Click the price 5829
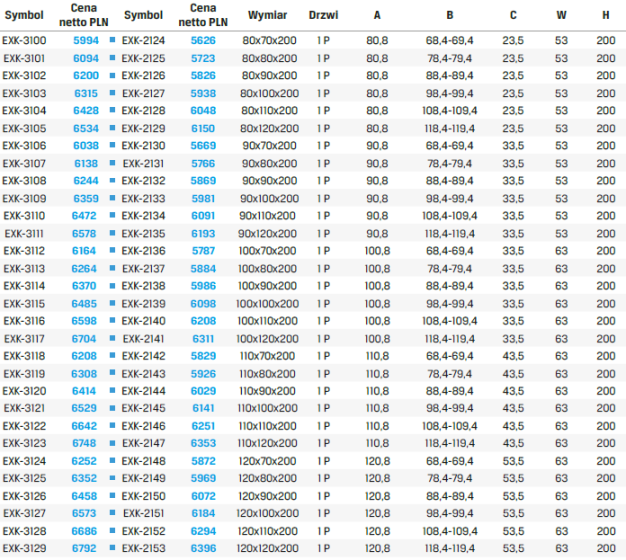This screenshot has width=626, height=560. click(203, 356)
